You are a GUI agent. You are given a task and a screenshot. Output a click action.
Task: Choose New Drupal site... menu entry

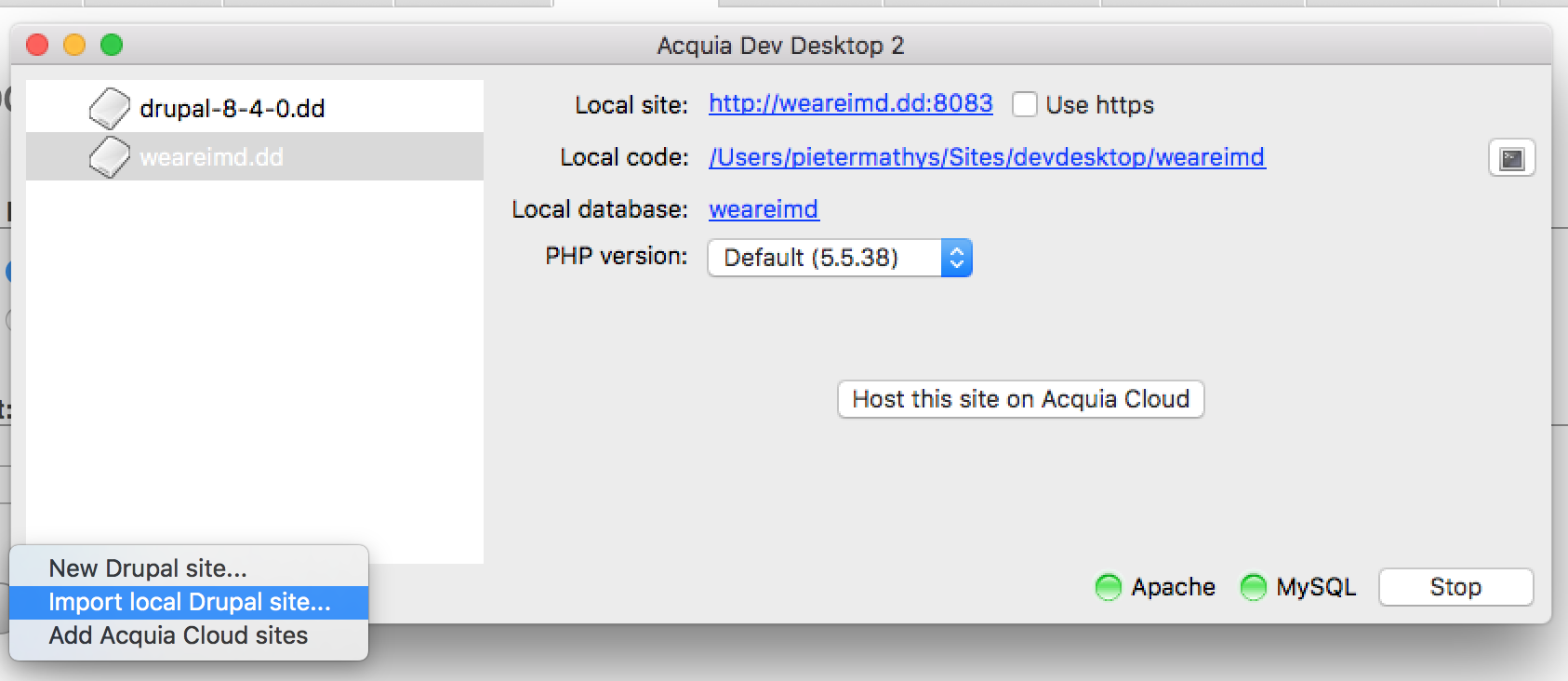189,568
